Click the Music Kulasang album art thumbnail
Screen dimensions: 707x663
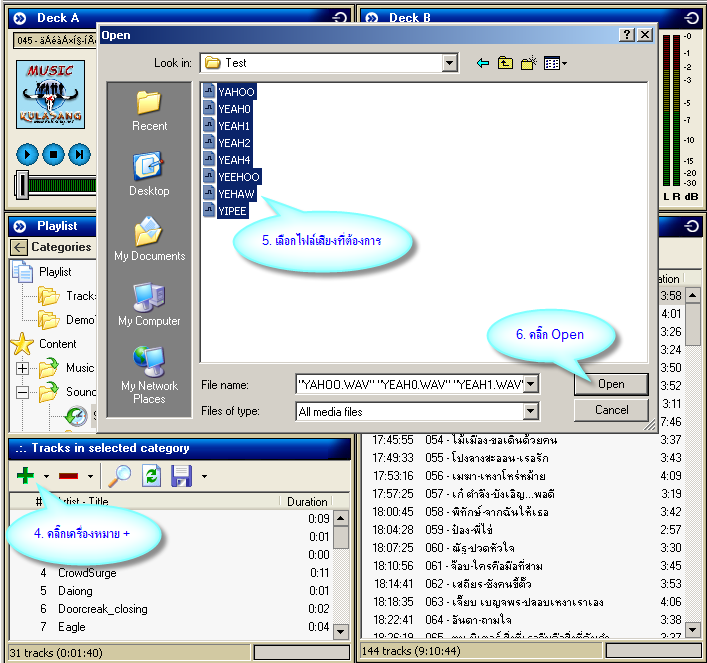coord(50,95)
